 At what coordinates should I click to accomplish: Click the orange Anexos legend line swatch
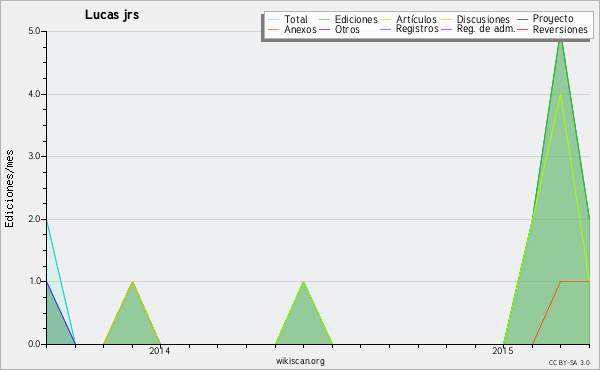(274, 29)
